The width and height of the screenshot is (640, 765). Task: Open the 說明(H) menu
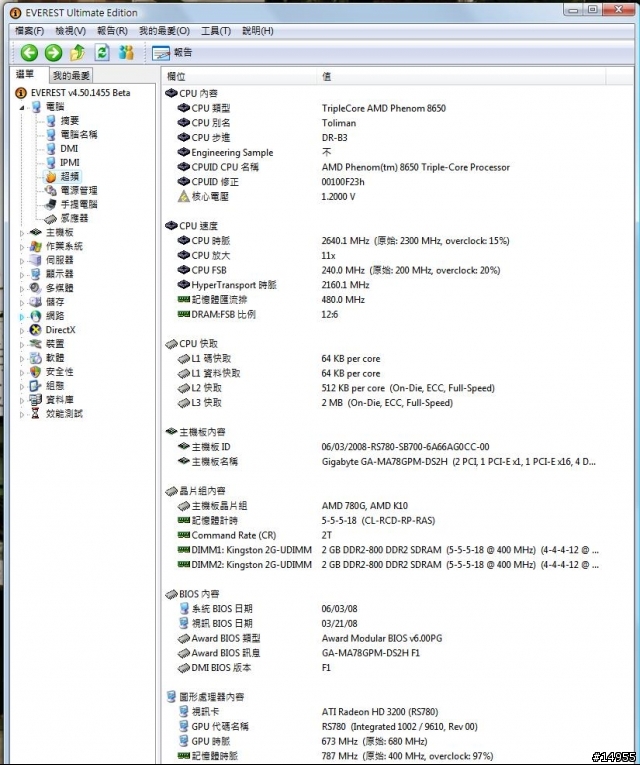click(x=258, y=31)
